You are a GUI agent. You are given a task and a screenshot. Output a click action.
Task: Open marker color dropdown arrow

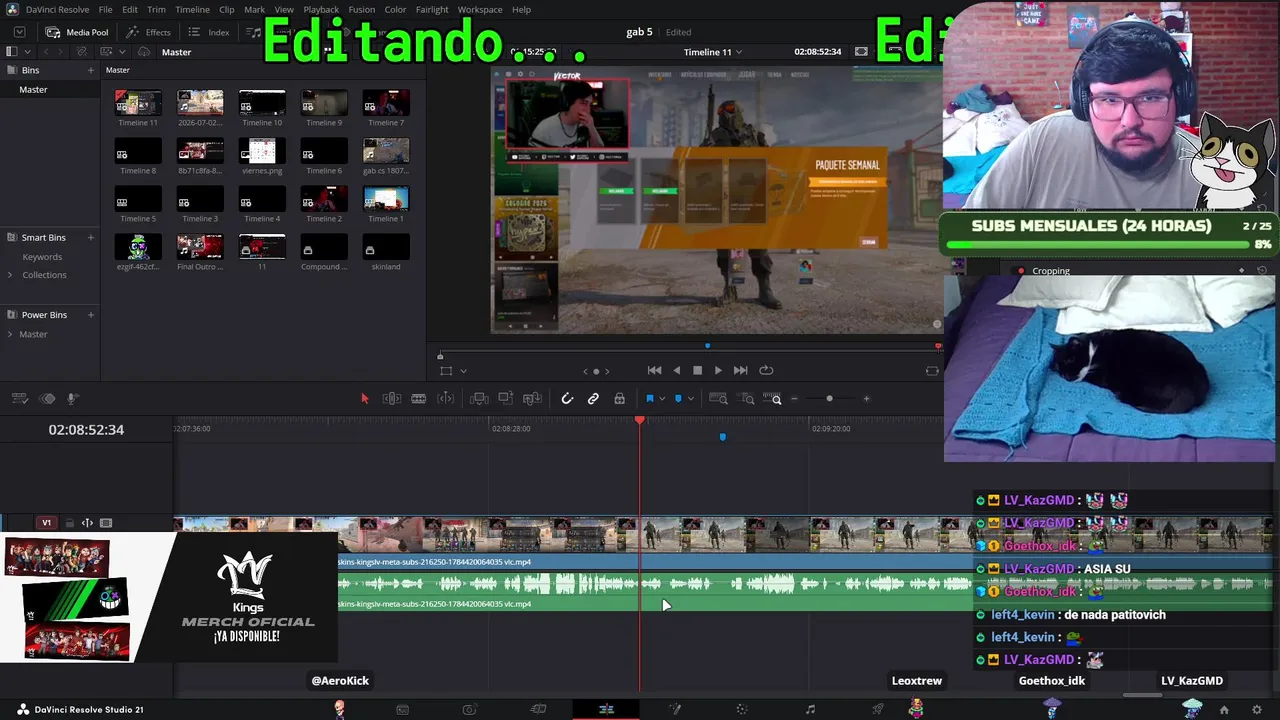point(690,399)
